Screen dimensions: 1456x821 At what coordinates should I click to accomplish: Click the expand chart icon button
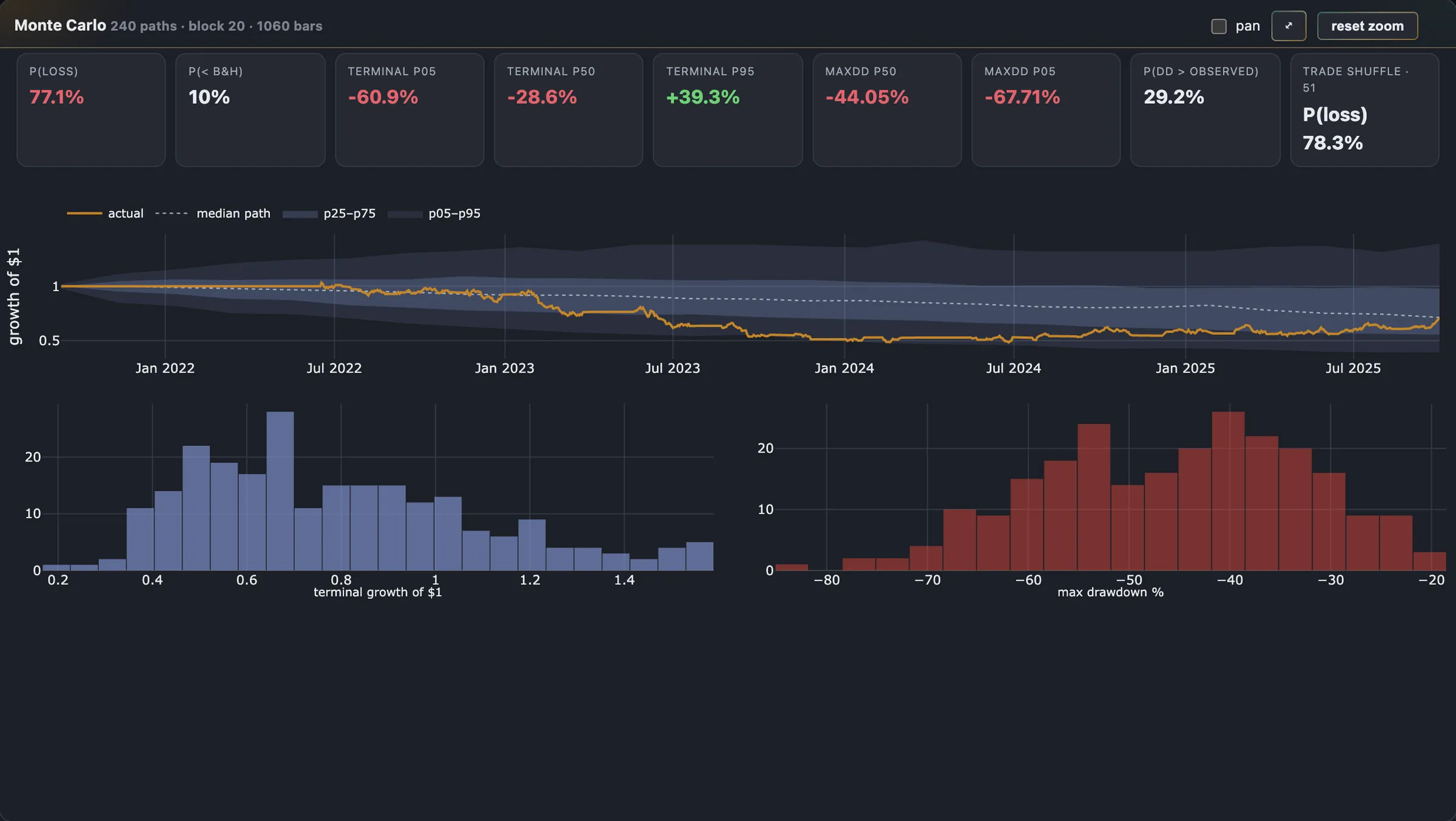point(1289,26)
